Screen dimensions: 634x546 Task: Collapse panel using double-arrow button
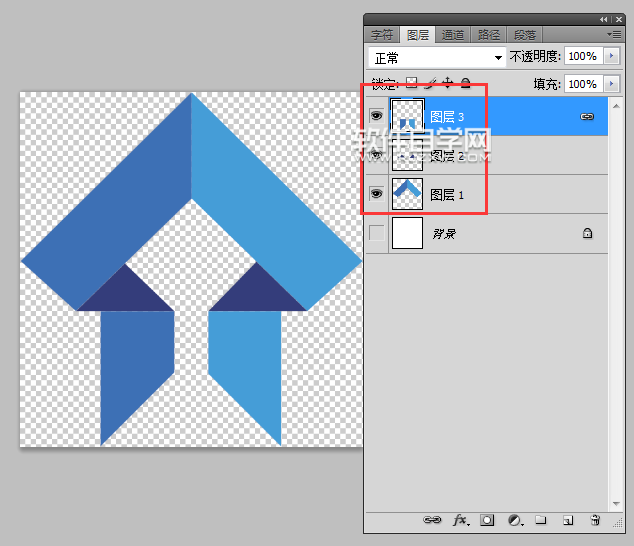603,19
